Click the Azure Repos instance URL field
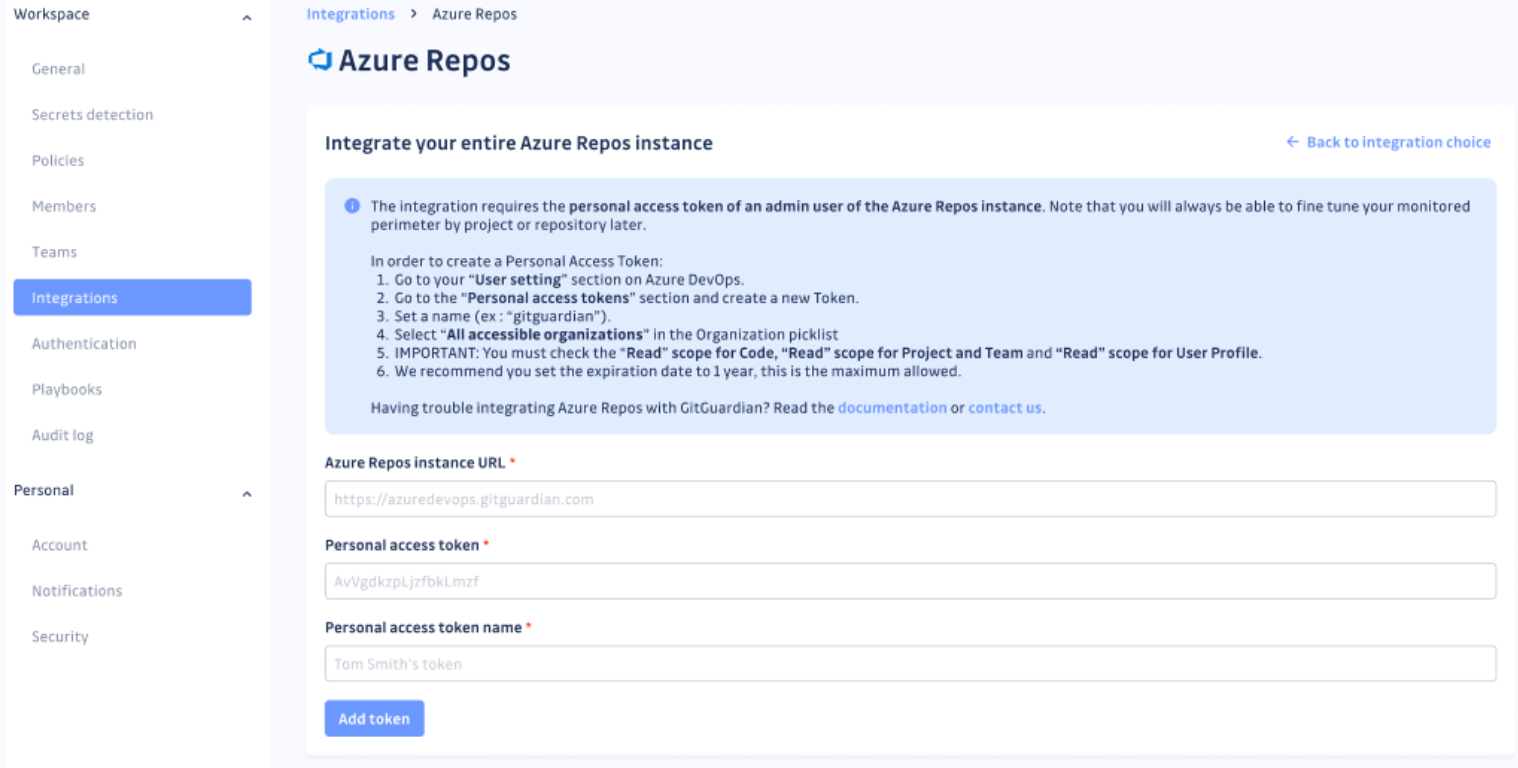The width and height of the screenshot is (1518, 768). (x=910, y=498)
